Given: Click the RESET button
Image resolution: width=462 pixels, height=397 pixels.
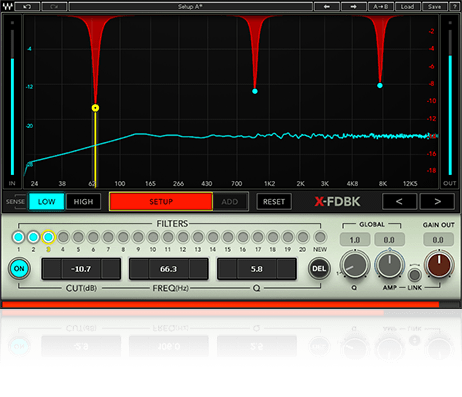Looking at the screenshot, I should 274,202.
